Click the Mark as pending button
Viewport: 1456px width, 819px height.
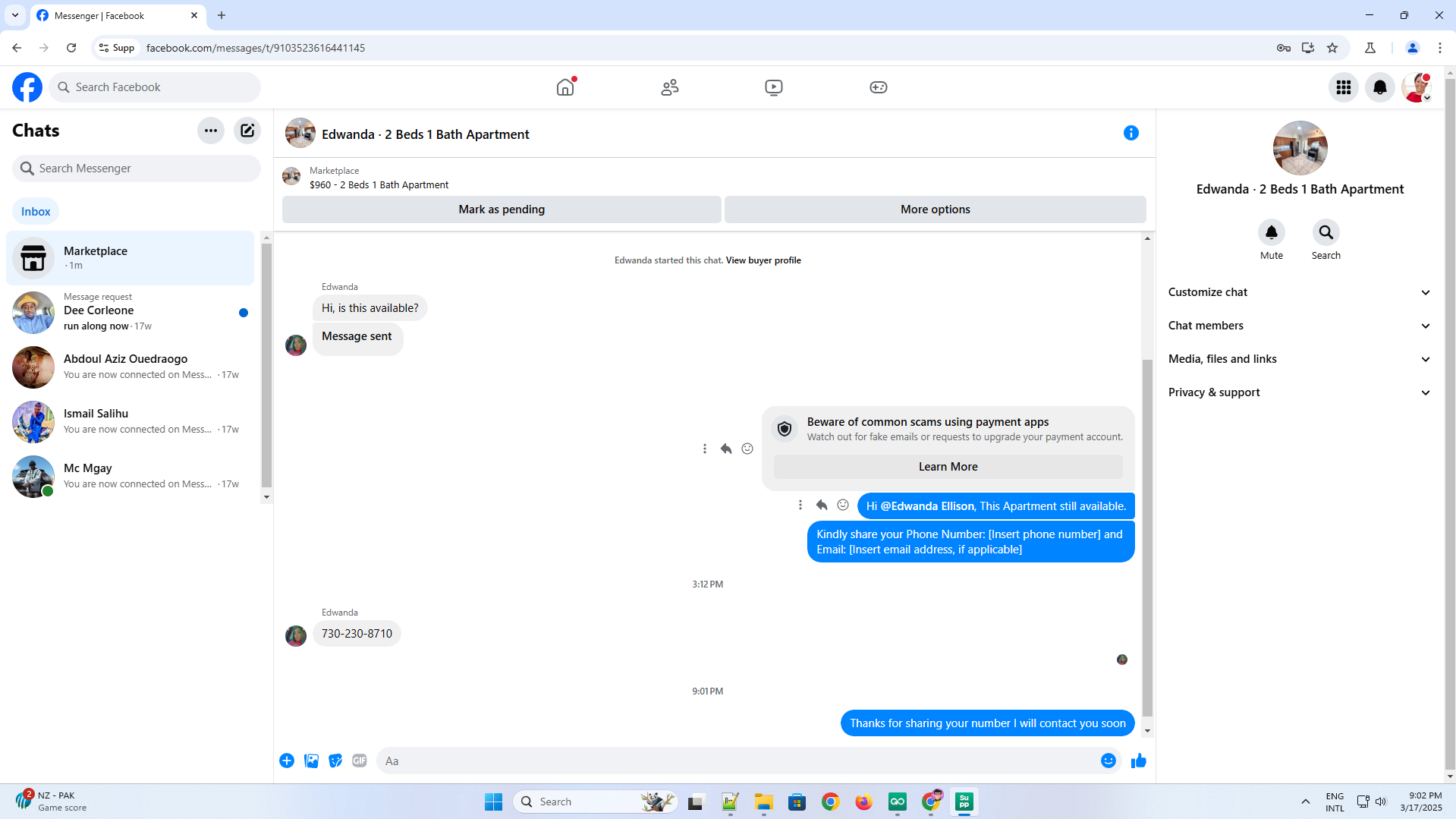click(502, 209)
